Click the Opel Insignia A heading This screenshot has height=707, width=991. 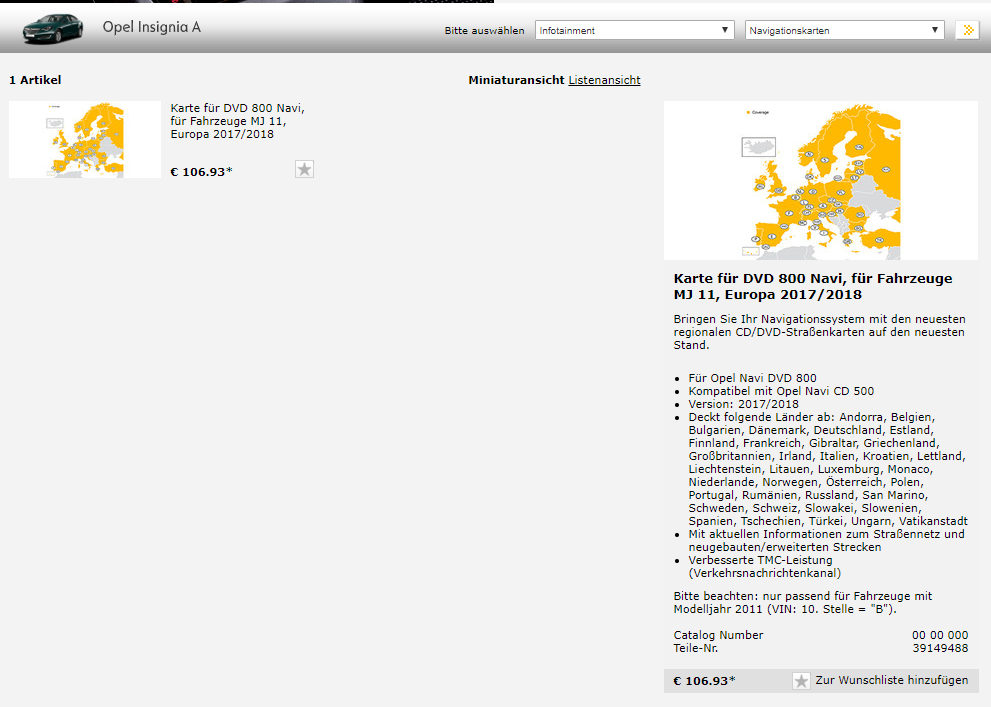152,27
